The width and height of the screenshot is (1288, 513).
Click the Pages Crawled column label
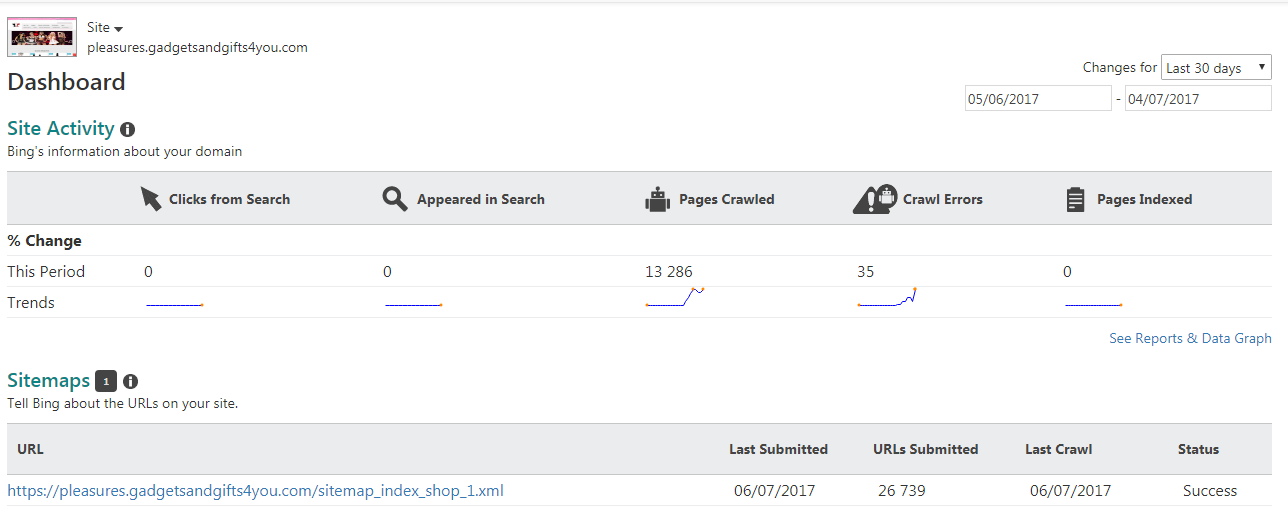click(x=727, y=199)
